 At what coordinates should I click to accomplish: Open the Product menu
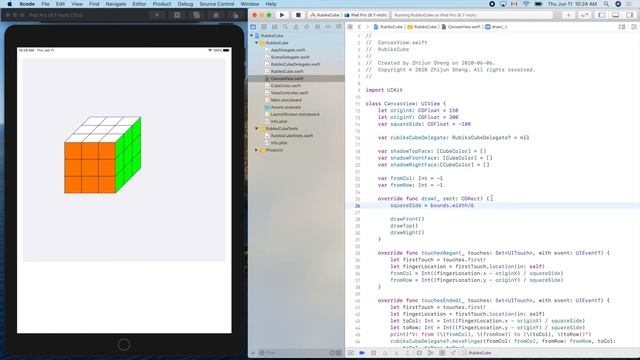(x=162, y=4)
